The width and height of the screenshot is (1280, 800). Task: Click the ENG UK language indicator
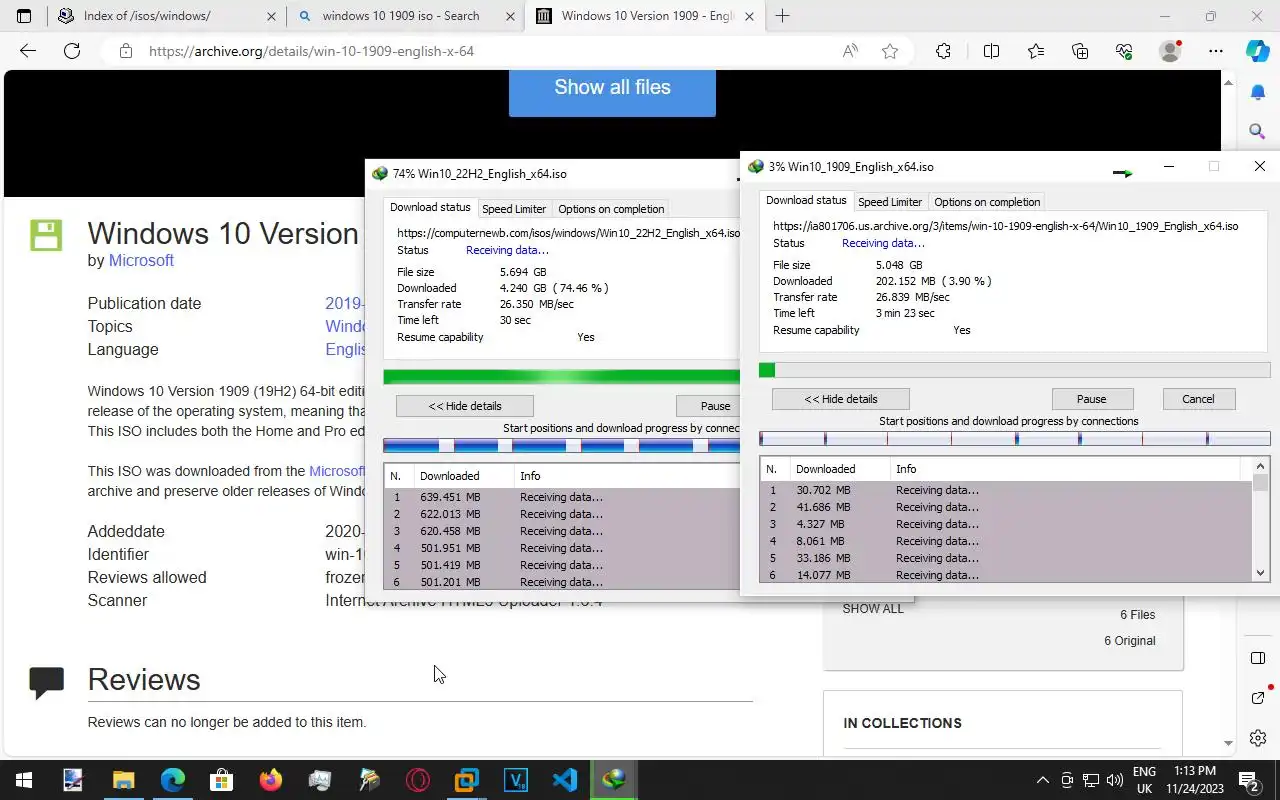pos(1144,780)
